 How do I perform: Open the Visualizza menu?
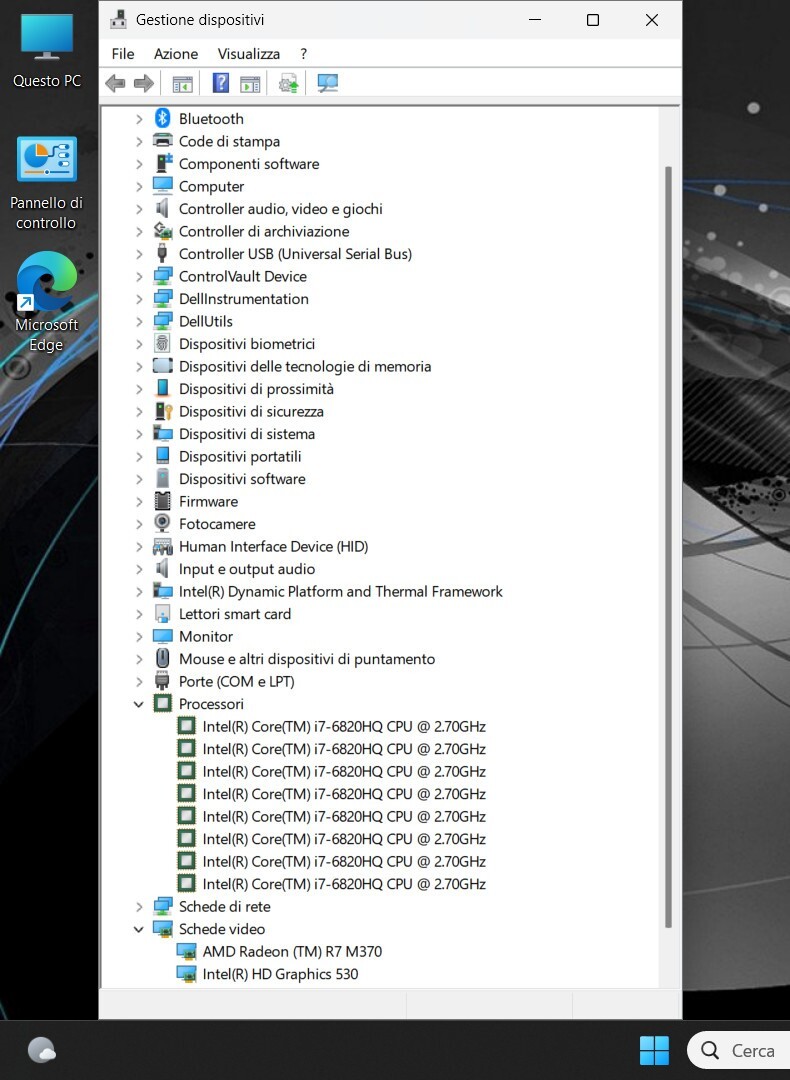(x=249, y=54)
